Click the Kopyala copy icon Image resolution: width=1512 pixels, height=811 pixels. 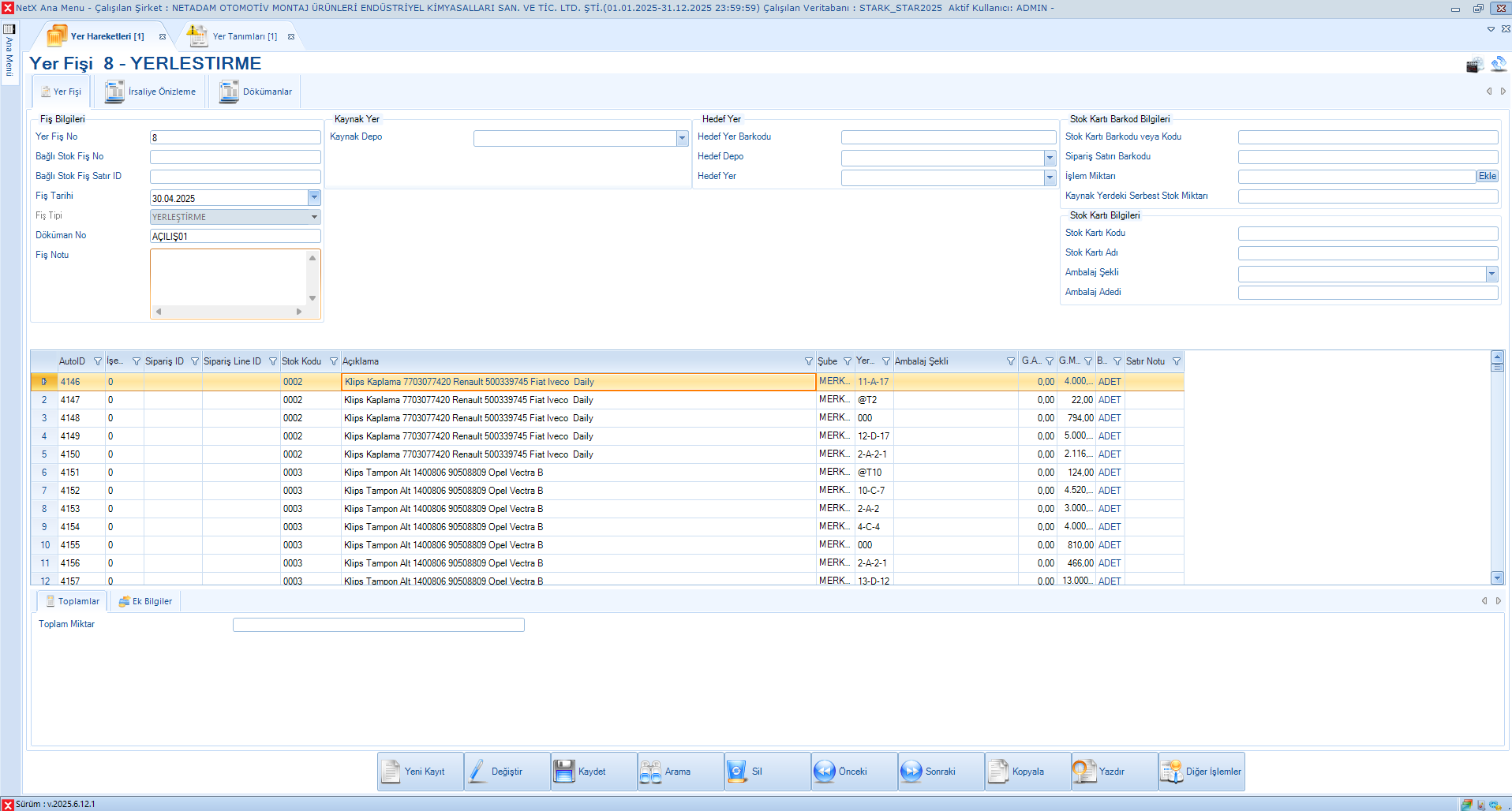point(998,771)
